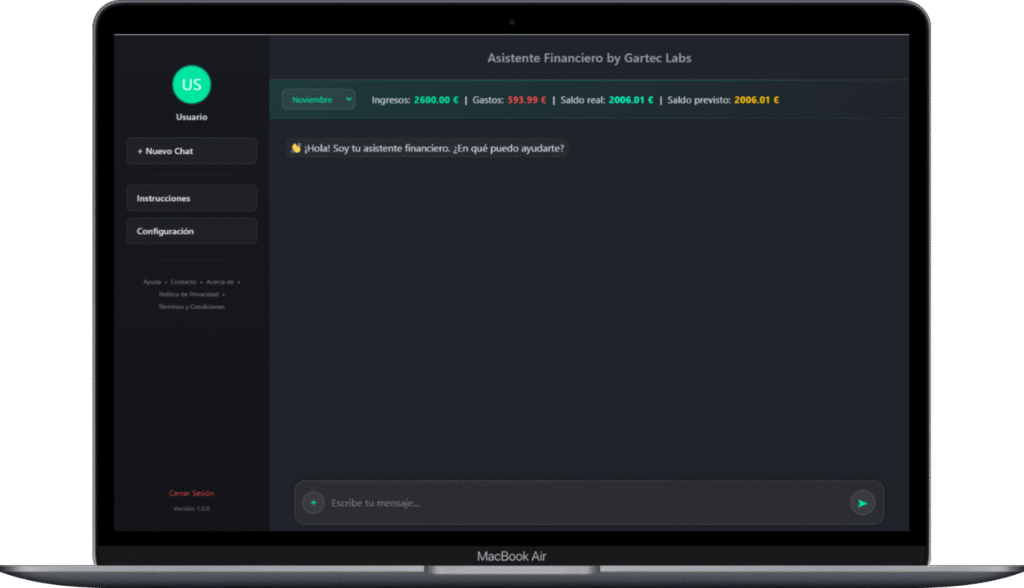Viewport: 1024px width, 588px height.
Task: Click the Ingresos amount 2600.00 €
Action: [436, 100]
